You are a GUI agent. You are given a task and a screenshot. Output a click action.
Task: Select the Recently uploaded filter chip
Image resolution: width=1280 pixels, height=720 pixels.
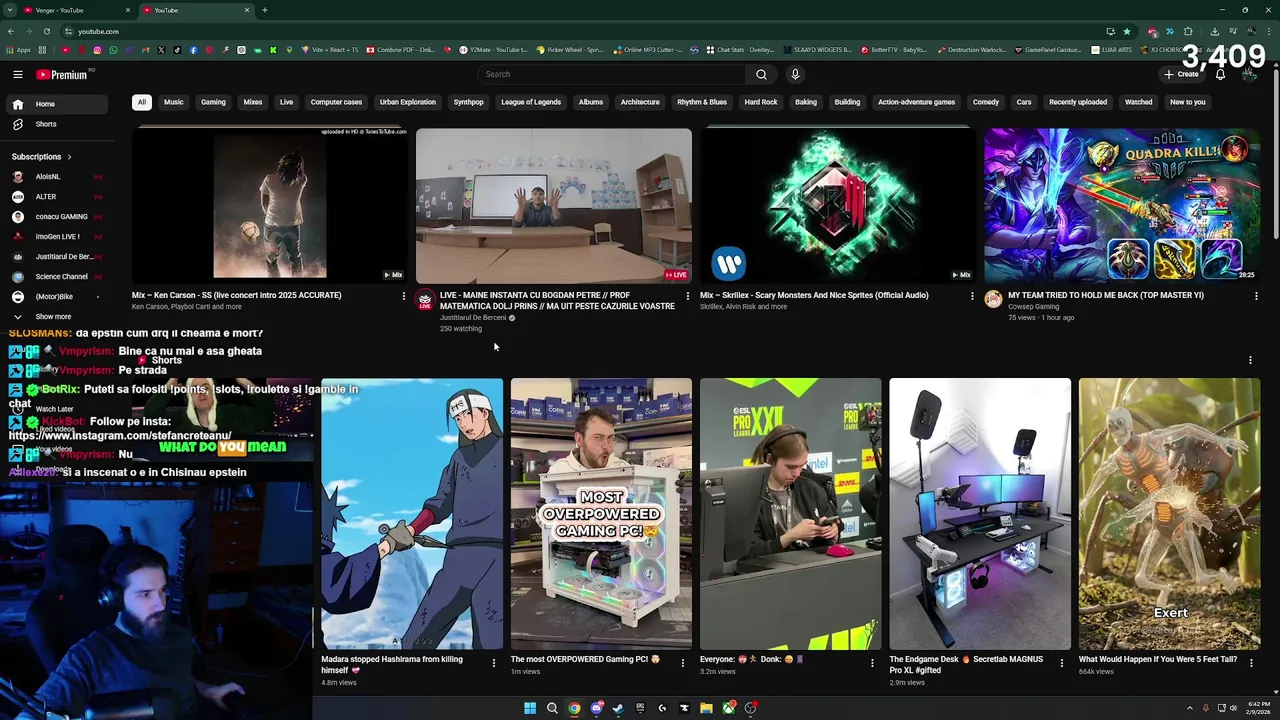point(1078,102)
